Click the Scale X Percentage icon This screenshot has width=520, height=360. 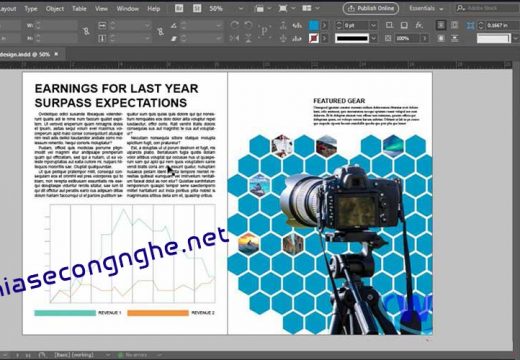point(102,25)
